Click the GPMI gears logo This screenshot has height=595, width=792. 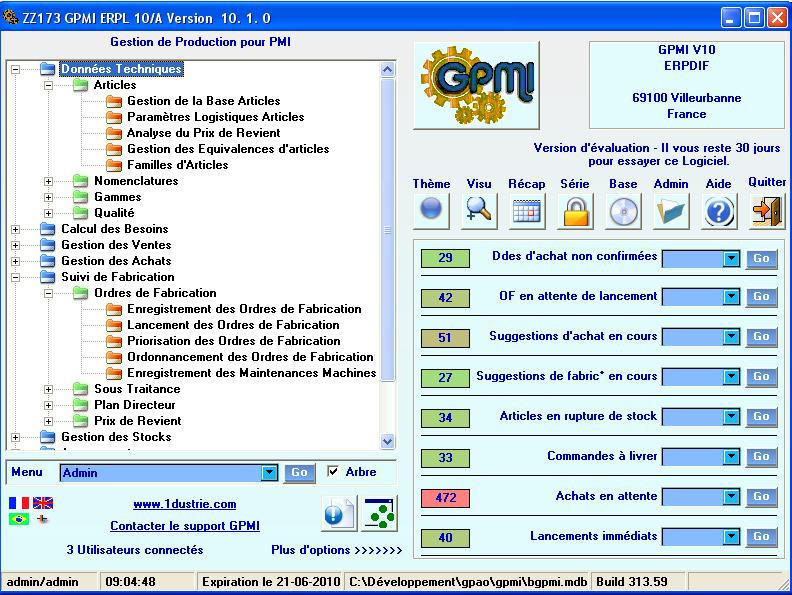pos(477,85)
